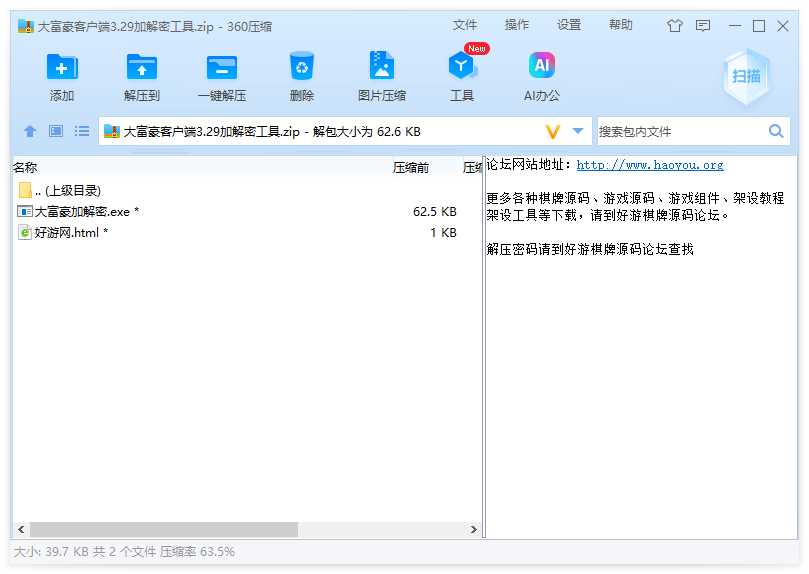The width and height of the screenshot is (809, 574).
Task: Click the 添加 (Add) toolbar icon
Action: coord(62,67)
